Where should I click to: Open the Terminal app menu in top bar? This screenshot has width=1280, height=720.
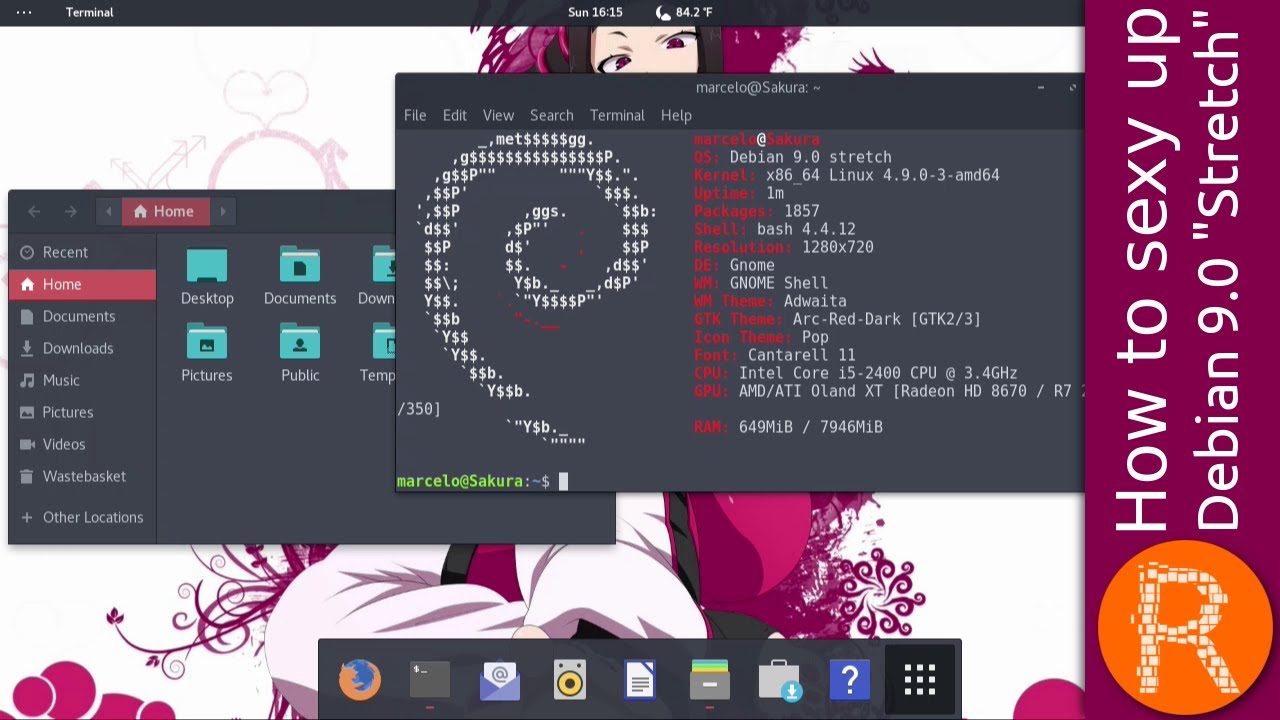click(x=89, y=12)
